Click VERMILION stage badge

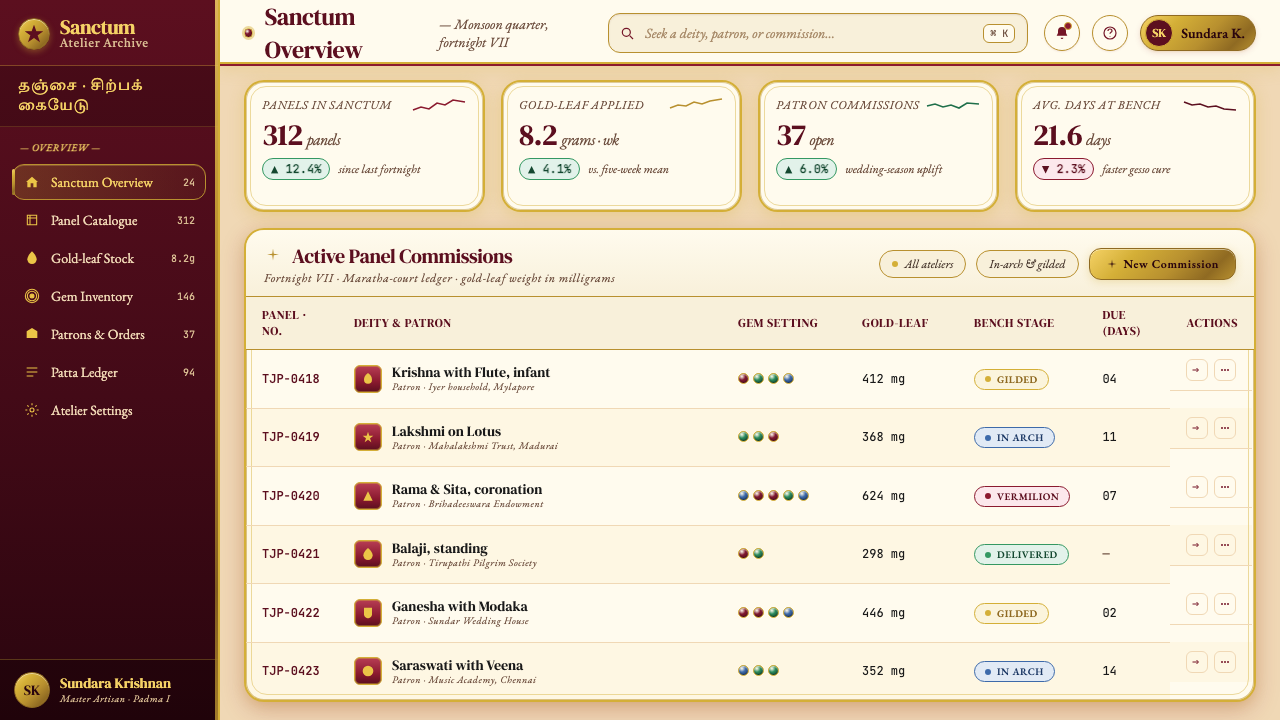[1022, 496]
